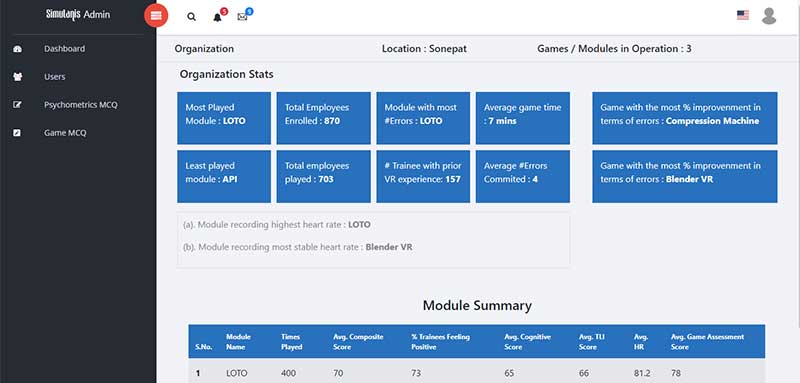
Task: Click the Dashboard gauge icon
Action: 17,49
